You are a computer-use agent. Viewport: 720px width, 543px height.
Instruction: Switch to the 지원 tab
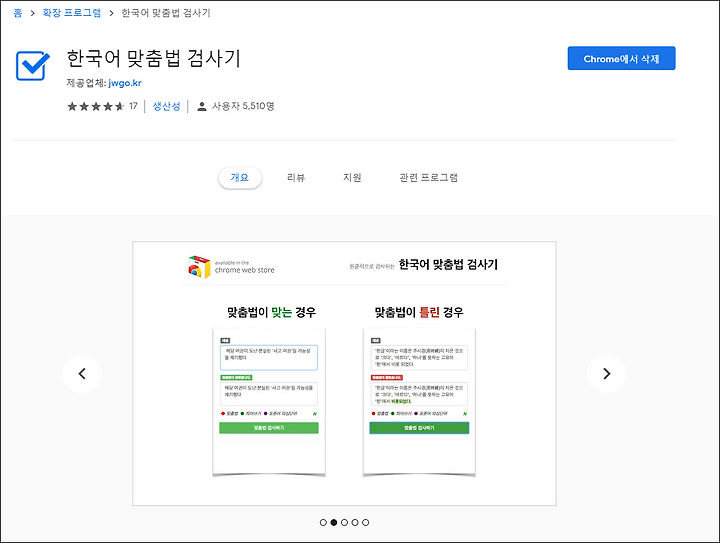tap(352, 178)
